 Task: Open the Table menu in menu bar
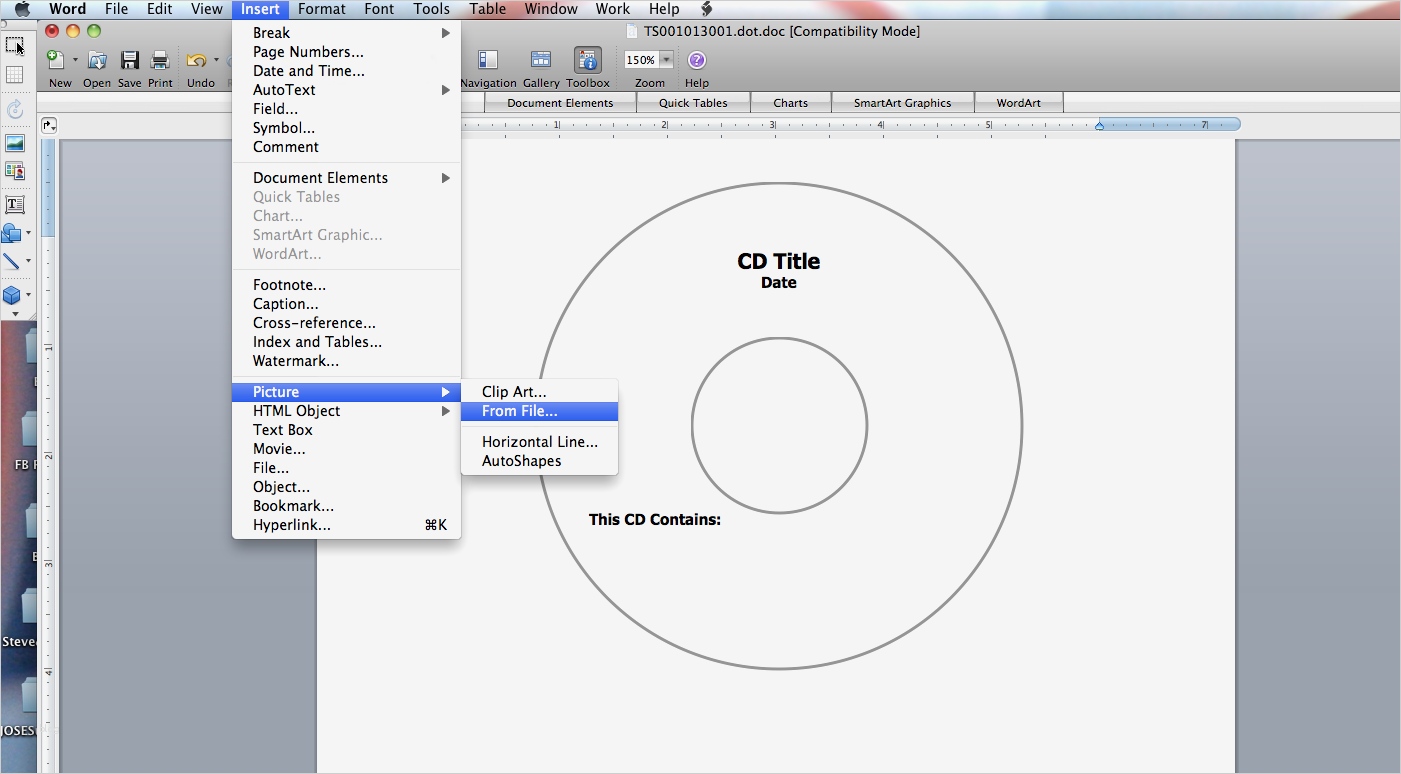pyautogui.click(x=487, y=9)
